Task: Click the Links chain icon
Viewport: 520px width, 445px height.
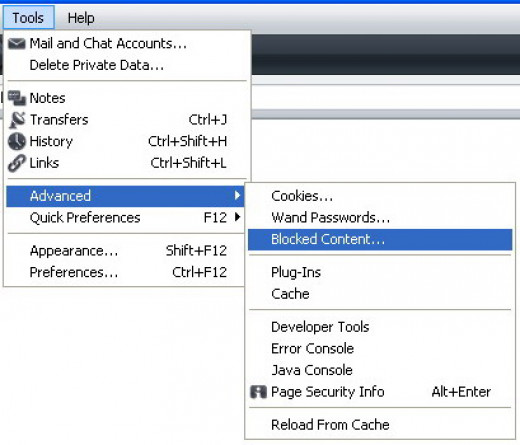Action: tap(17, 163)
